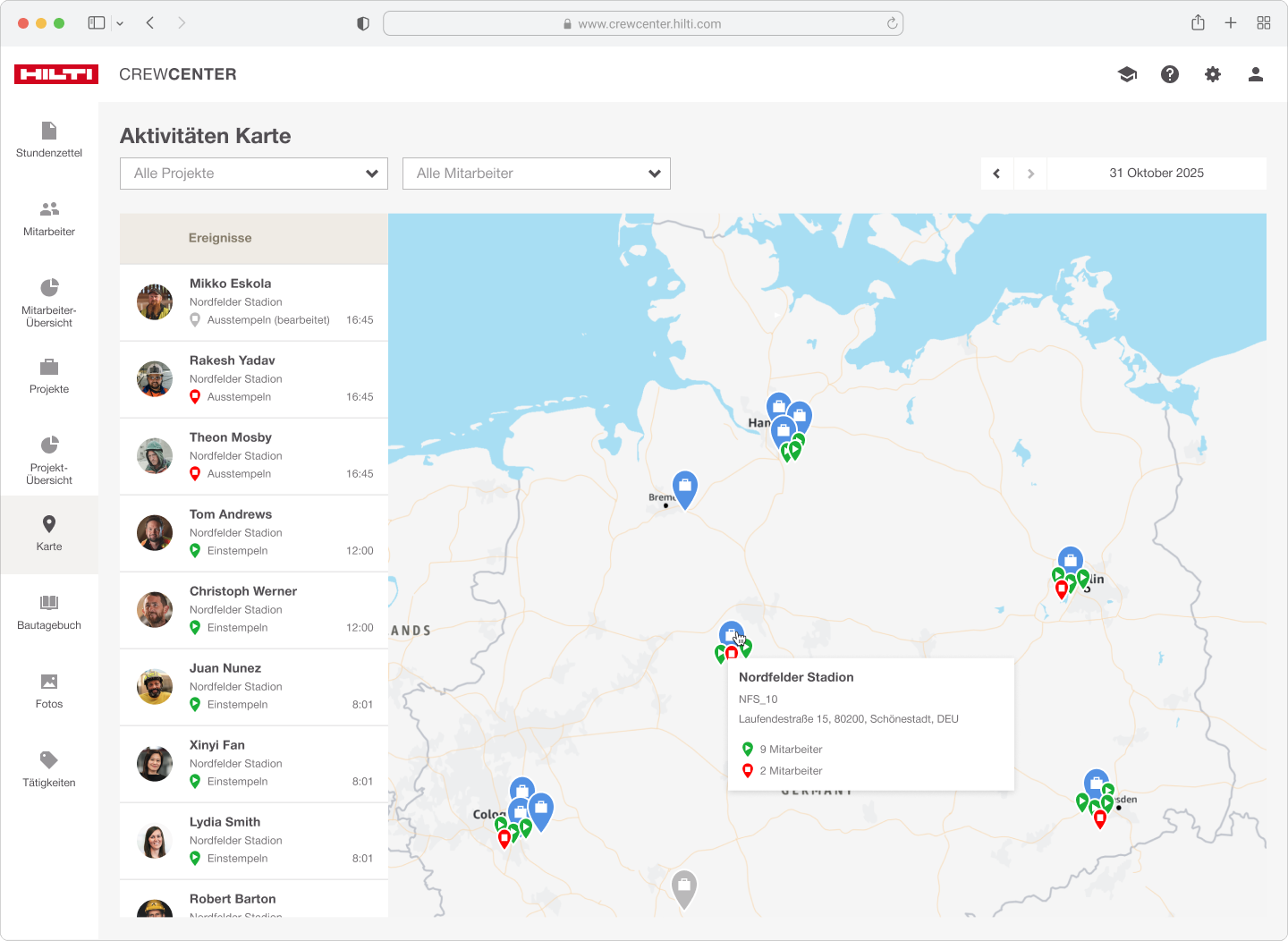Expand the Alle Mitarbeiter dropdown
1288x941 pixels.
pos(537,174)
